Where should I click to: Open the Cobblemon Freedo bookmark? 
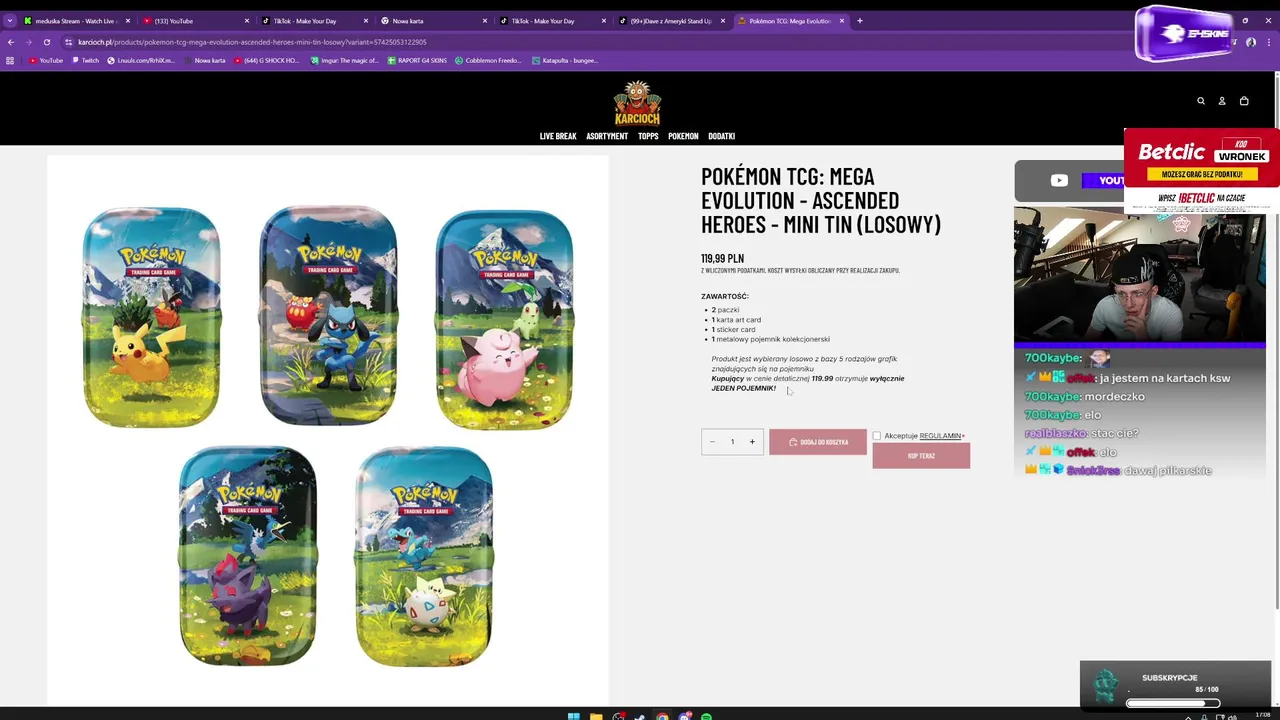488,61
